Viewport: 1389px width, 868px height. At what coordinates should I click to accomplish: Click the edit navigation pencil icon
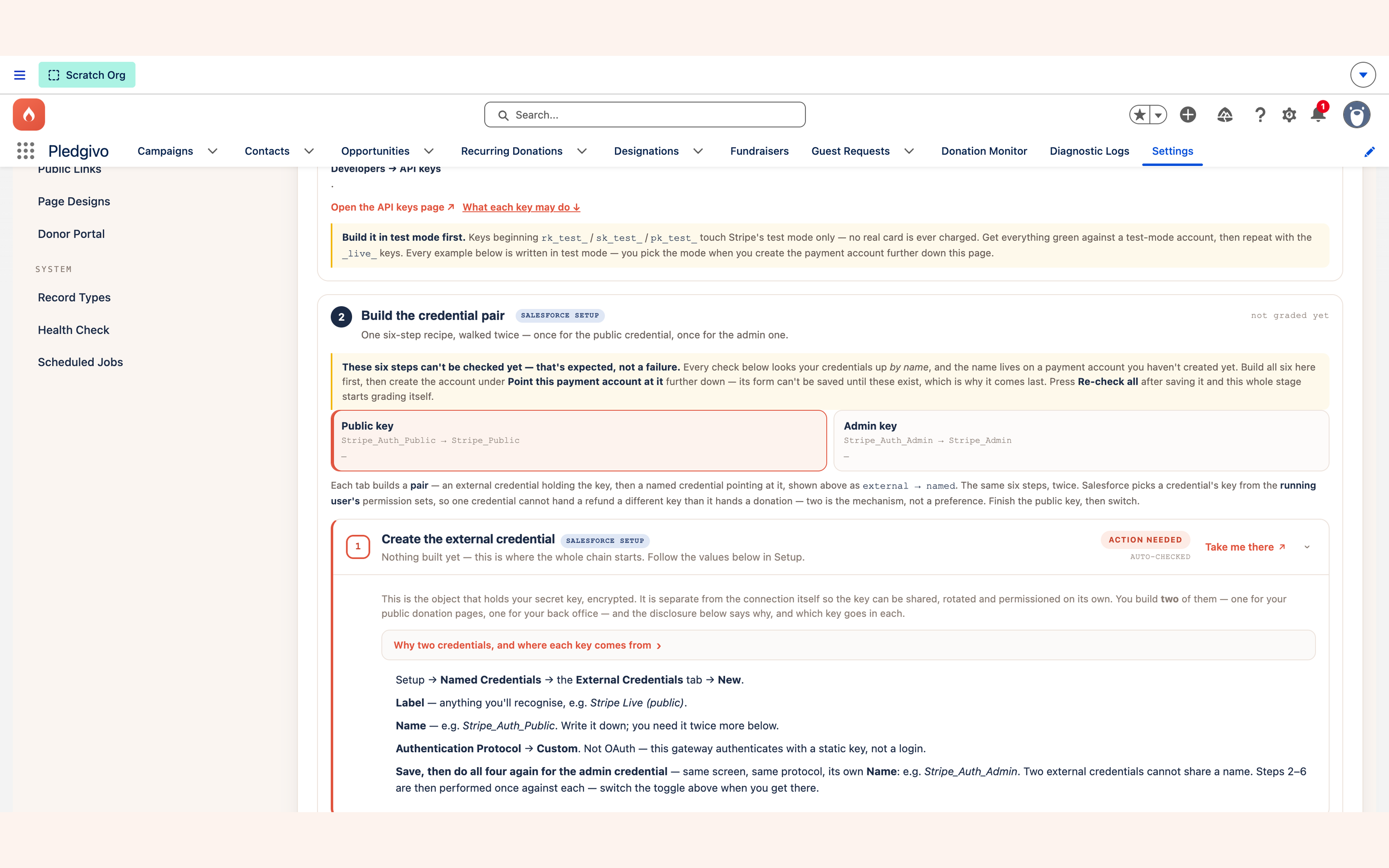tap(1370, 151)
